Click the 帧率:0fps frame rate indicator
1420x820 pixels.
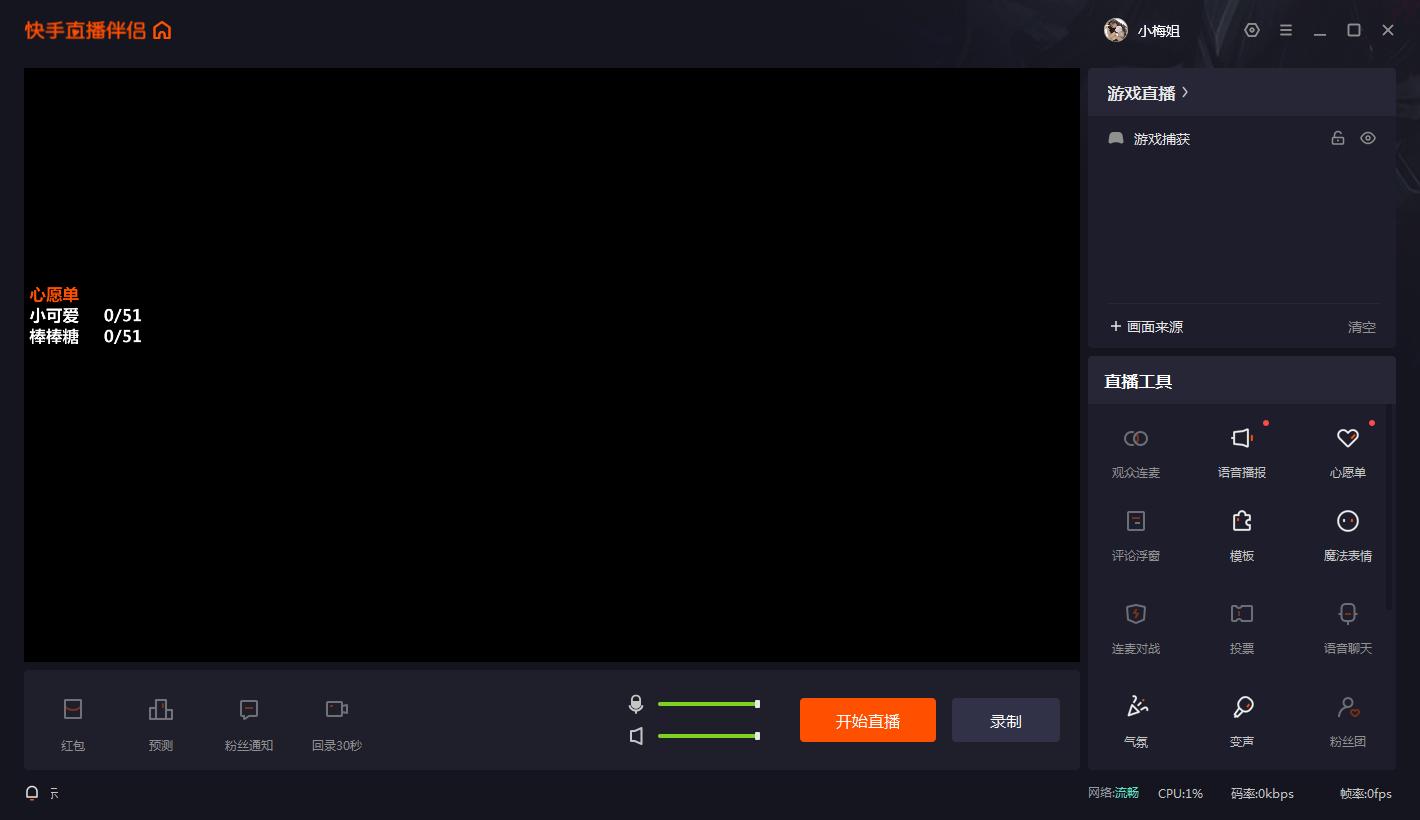point(1366,793)
